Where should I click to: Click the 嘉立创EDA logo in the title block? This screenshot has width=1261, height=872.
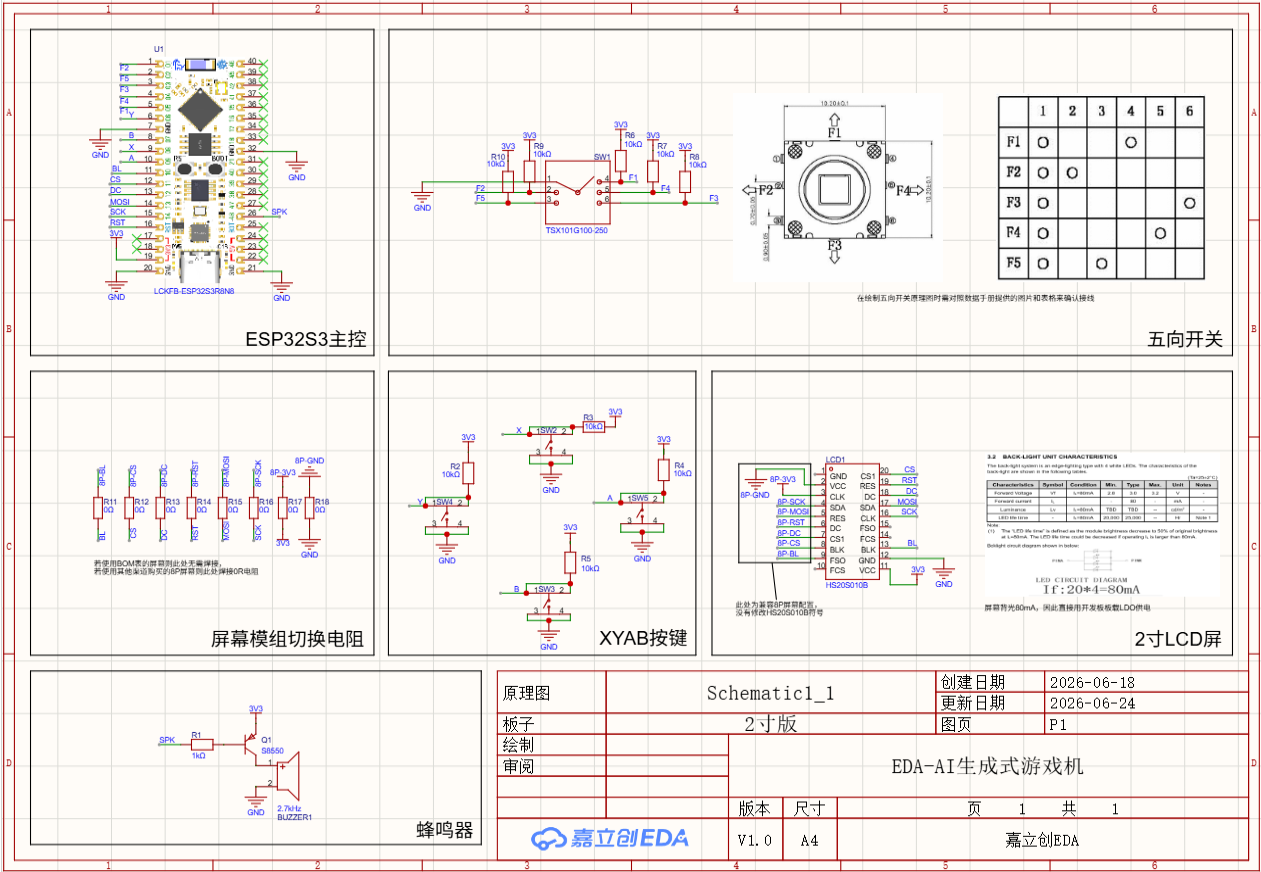[x=610, y=838]
